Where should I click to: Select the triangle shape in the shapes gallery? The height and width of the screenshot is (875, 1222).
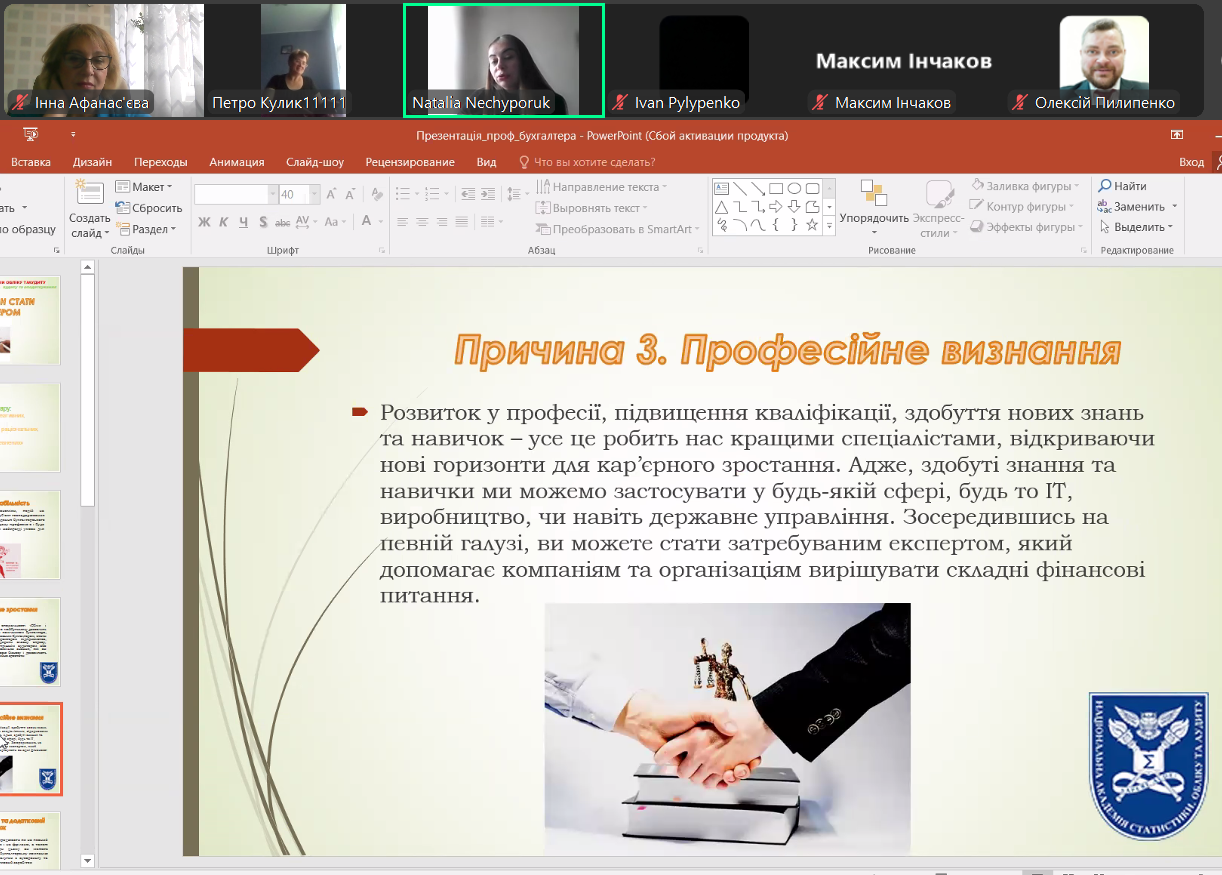[x=721, y=207]
